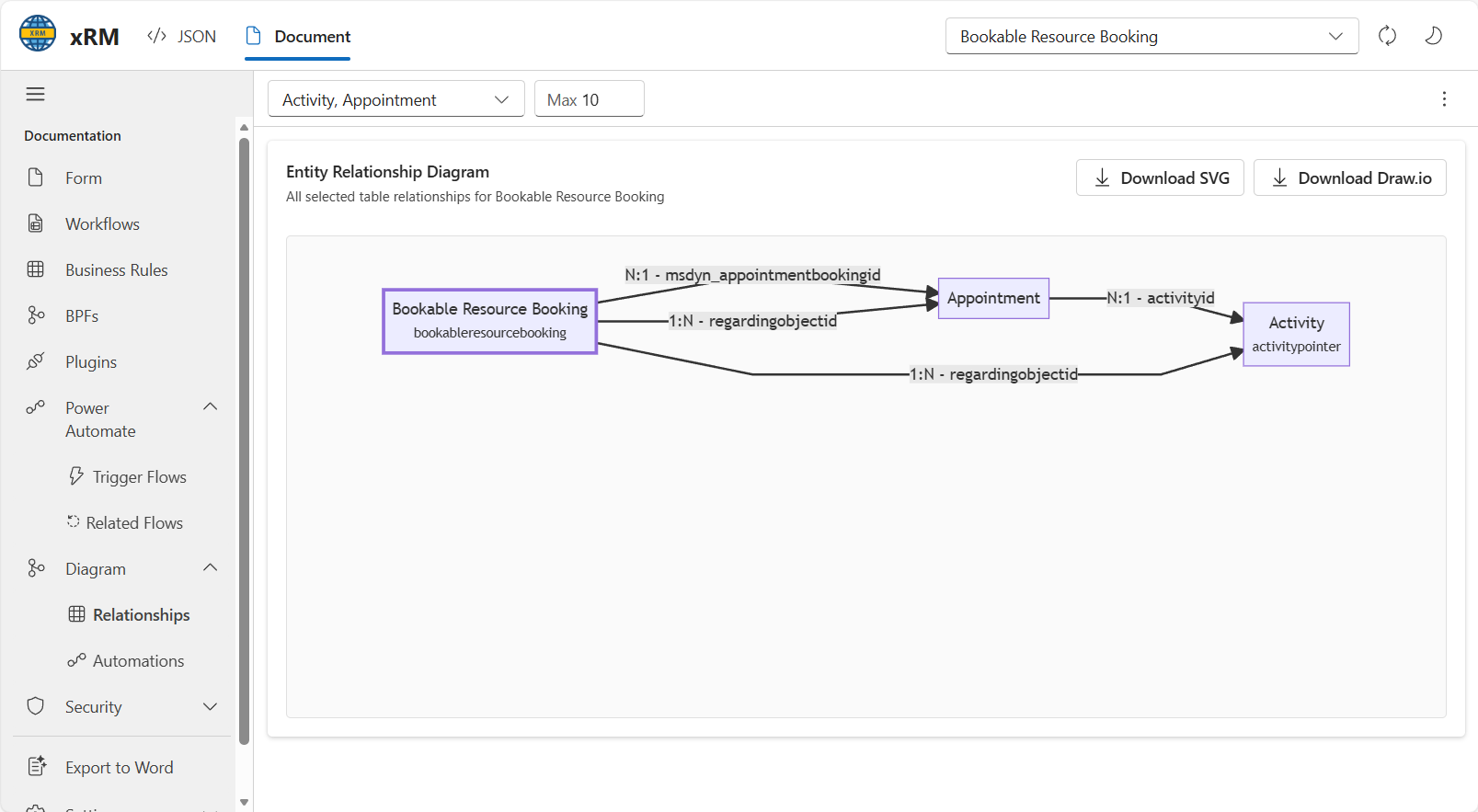This screenshot has height=812, width=1478.
Task: Open Workflows in the sidebar
Action: click(x=102, y=224)
